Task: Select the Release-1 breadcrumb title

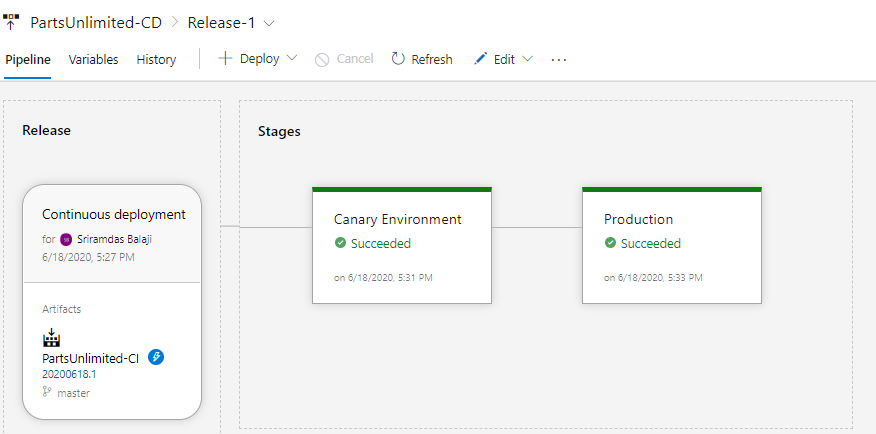Action: pos(221,23)
